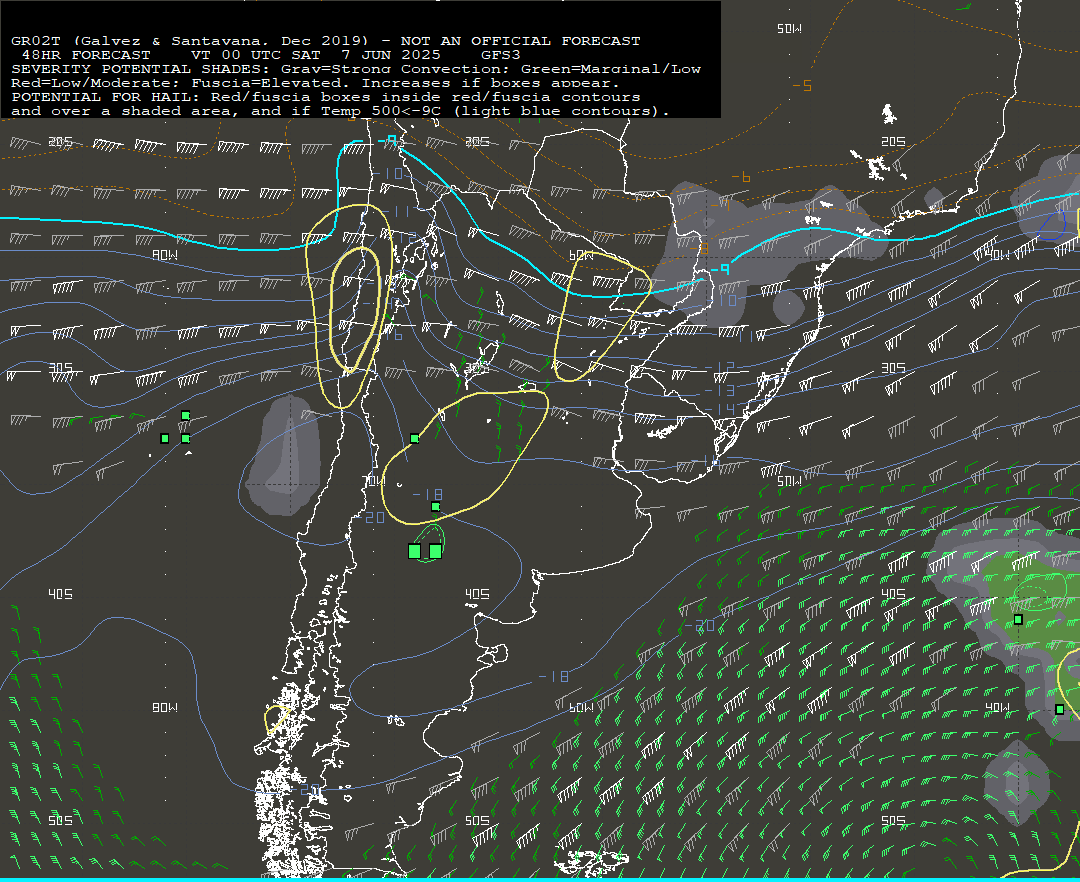This screenshot has width=1080, height=882.
Task: Click the '-13' temperature contour label
Action: (720, 390)
